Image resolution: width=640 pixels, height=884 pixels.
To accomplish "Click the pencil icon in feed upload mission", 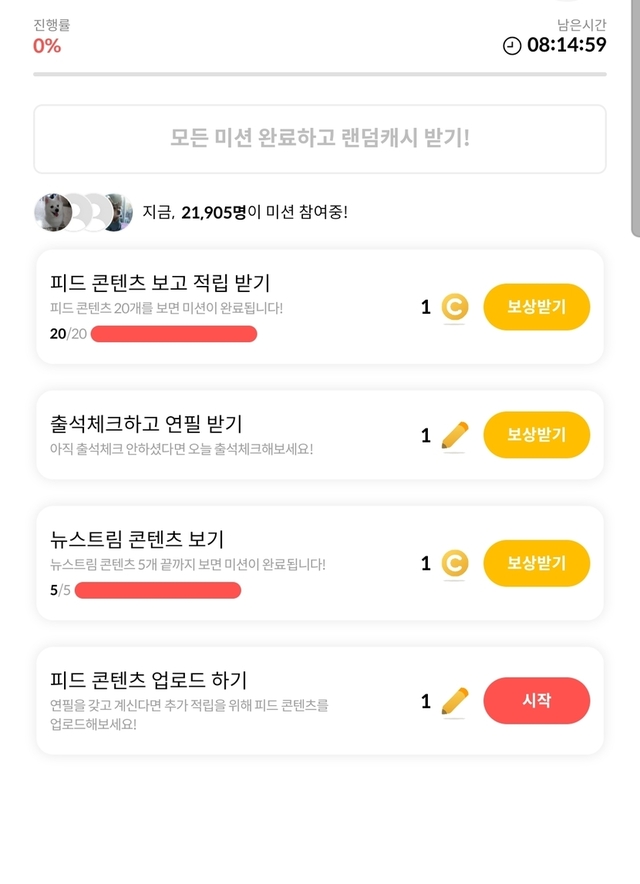I will click(455, 702).
